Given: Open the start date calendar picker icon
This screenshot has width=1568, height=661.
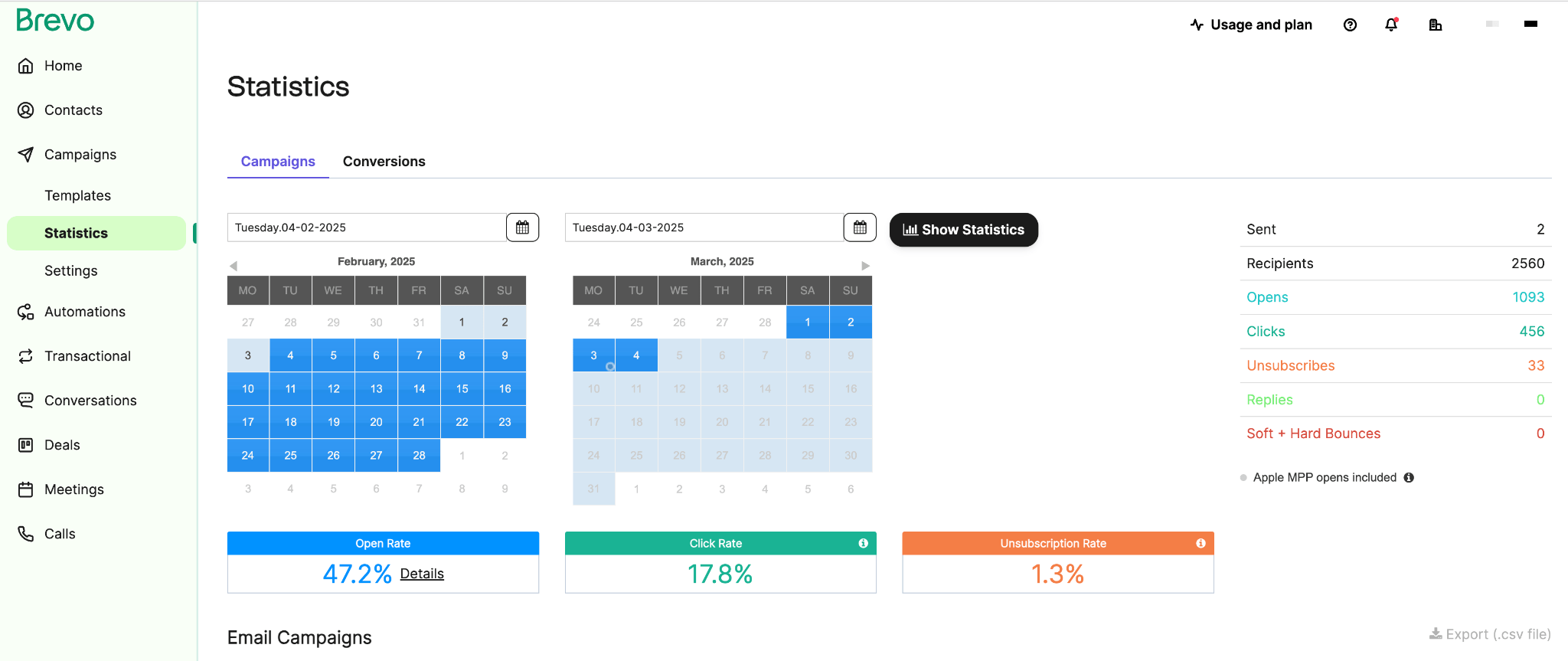Looking at the screenshot, I should click(x=522, y=227).
